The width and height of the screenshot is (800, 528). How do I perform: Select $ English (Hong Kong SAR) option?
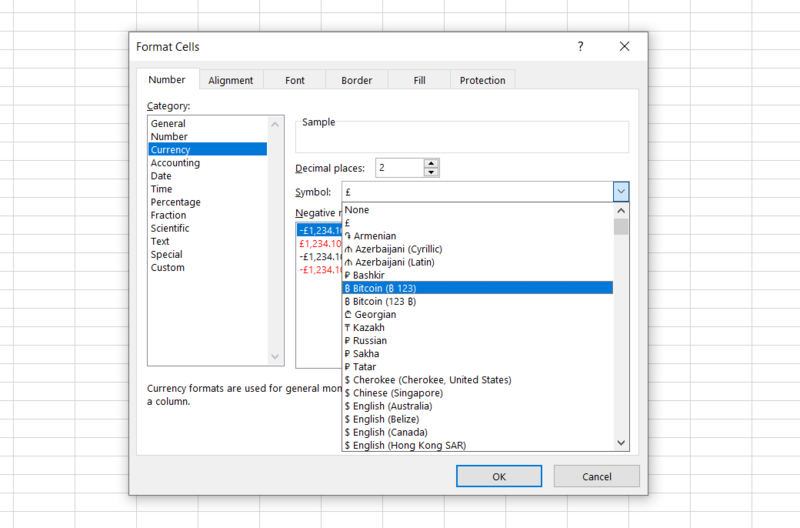pyautogui.click(x=478, y=445)
